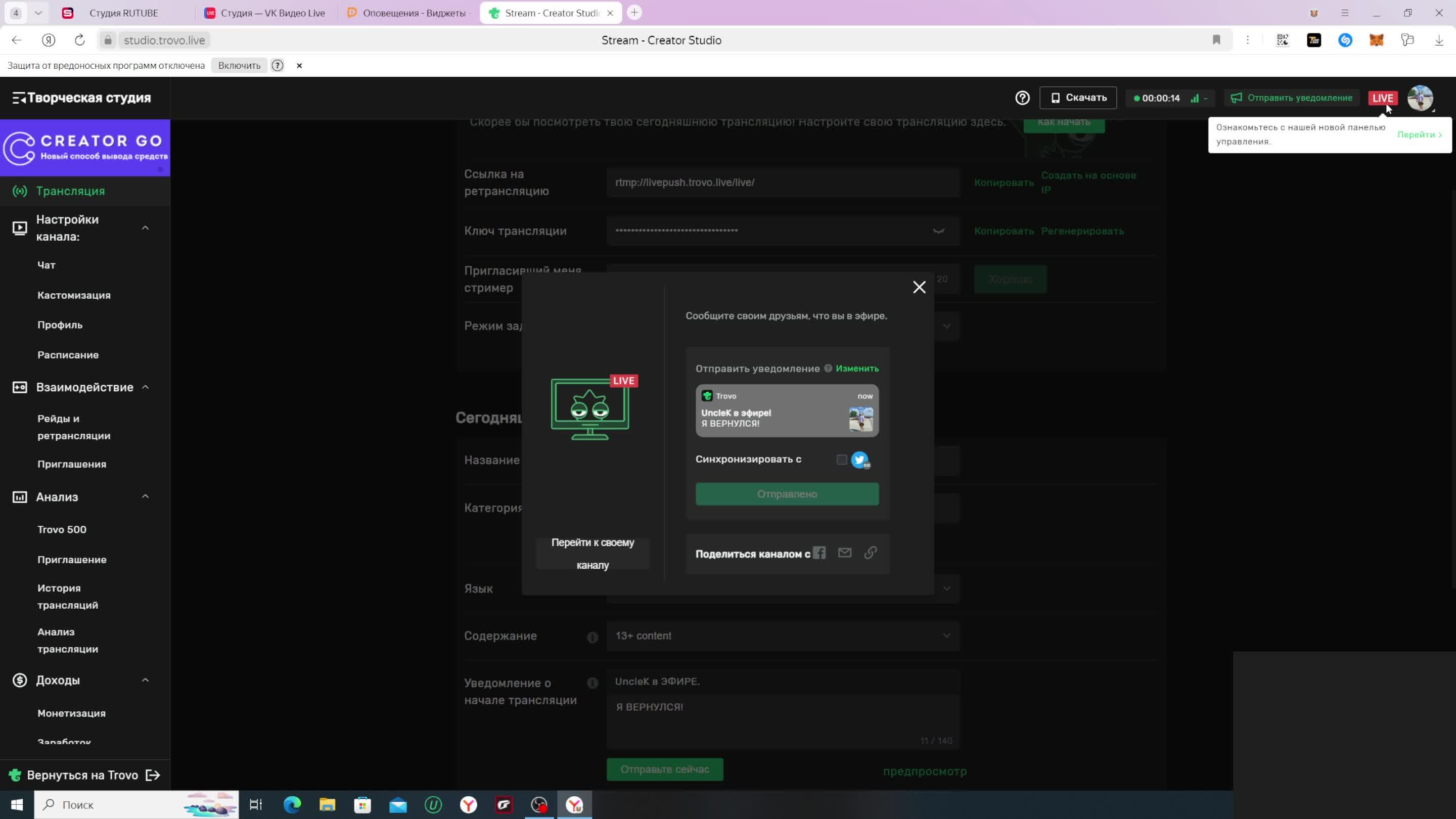Click the Отправьте сейчас button
Image resolution: width=1456 pixels, height=819 pixels.
tap(665, 770)
